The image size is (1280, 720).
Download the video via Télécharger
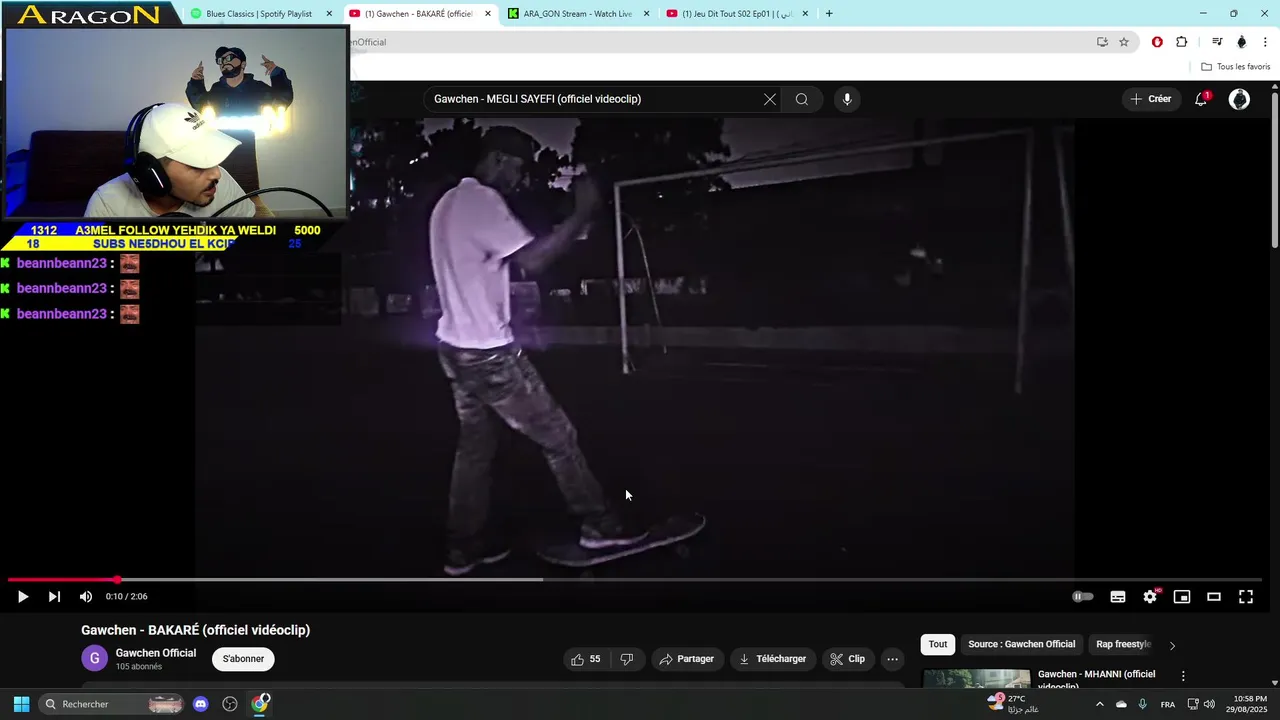tap(773, 659)
